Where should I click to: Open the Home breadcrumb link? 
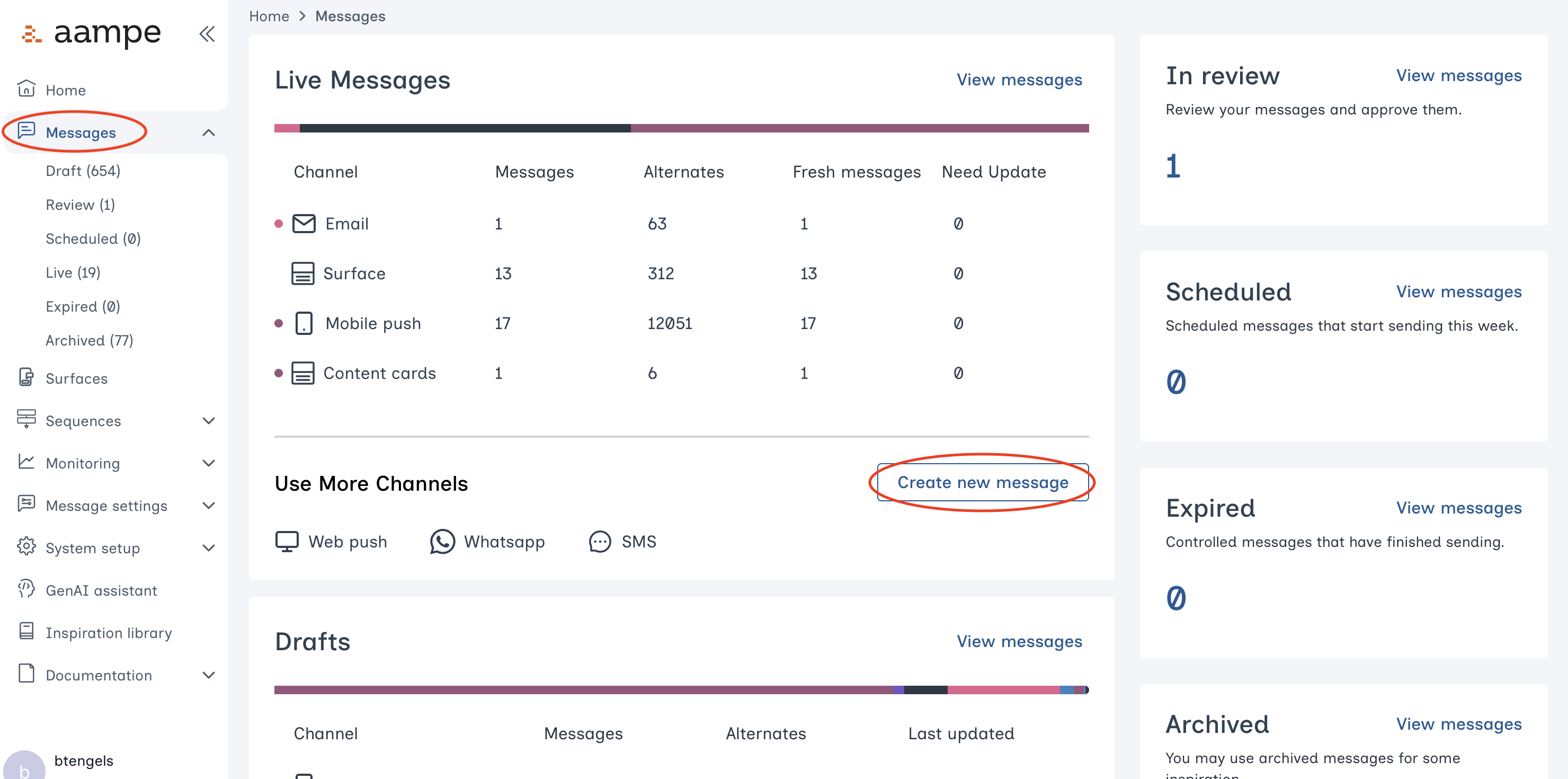(269, 16)
